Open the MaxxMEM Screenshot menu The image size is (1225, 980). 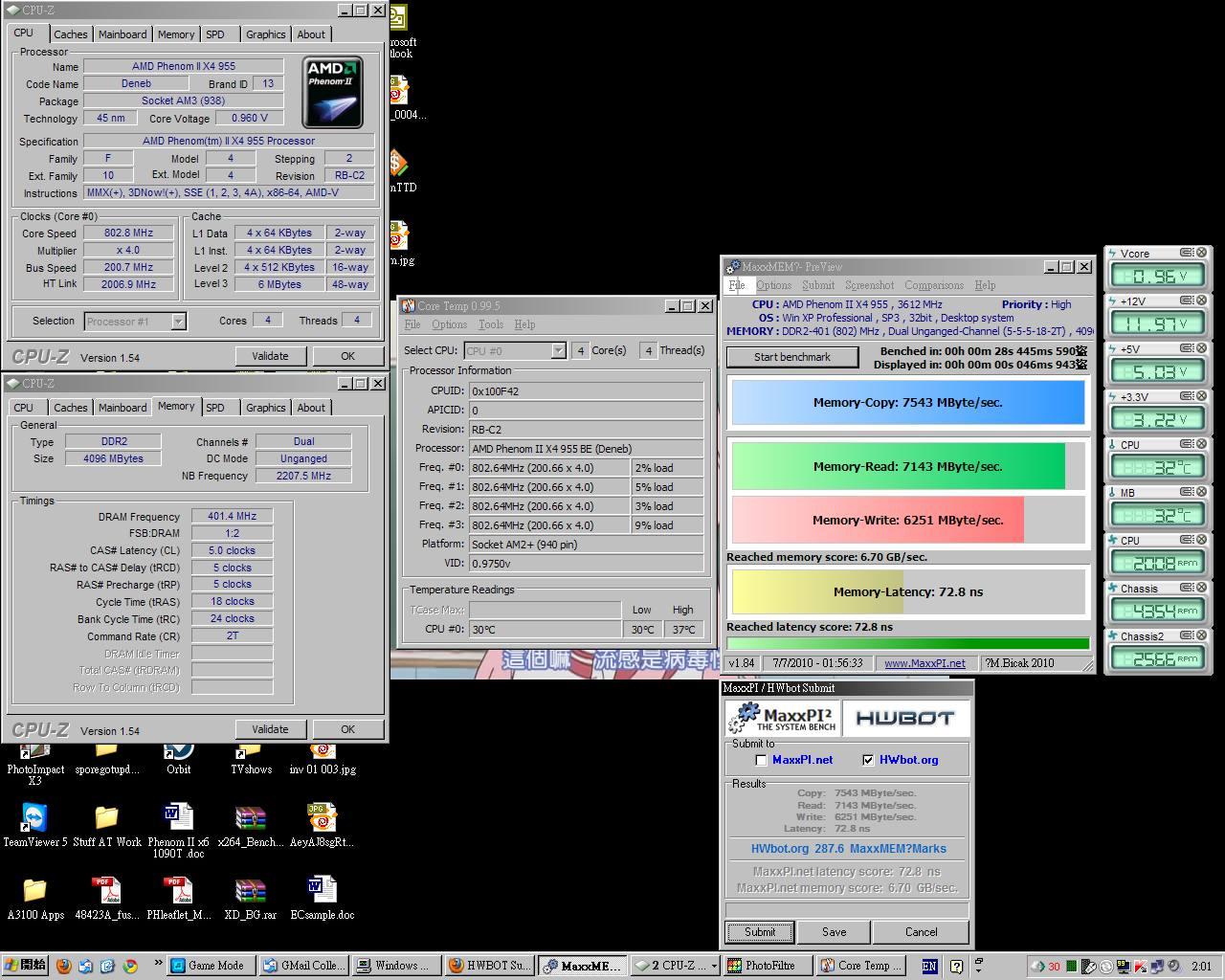[869, 285]
